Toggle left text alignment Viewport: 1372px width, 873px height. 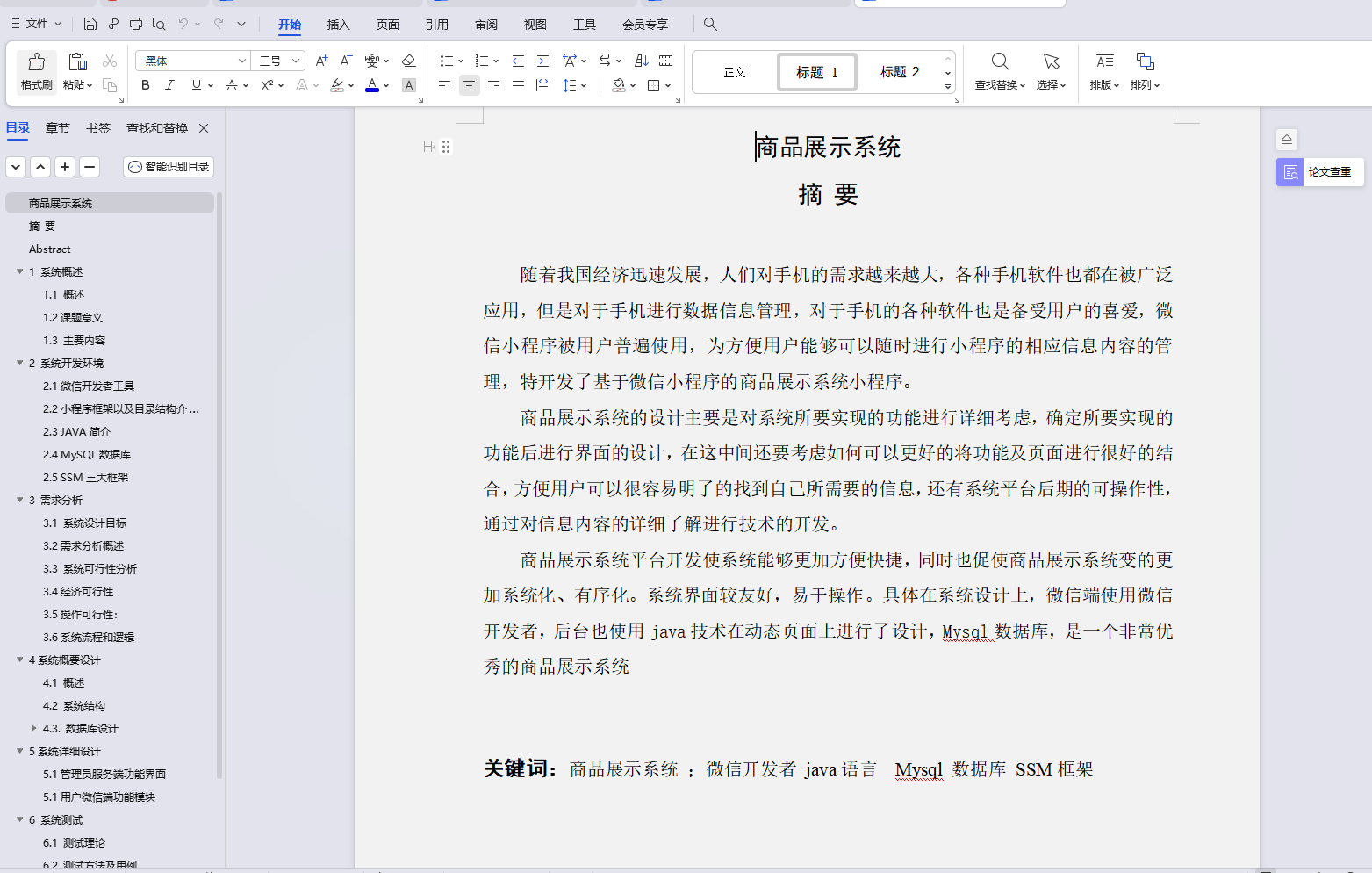coord(445,85)
